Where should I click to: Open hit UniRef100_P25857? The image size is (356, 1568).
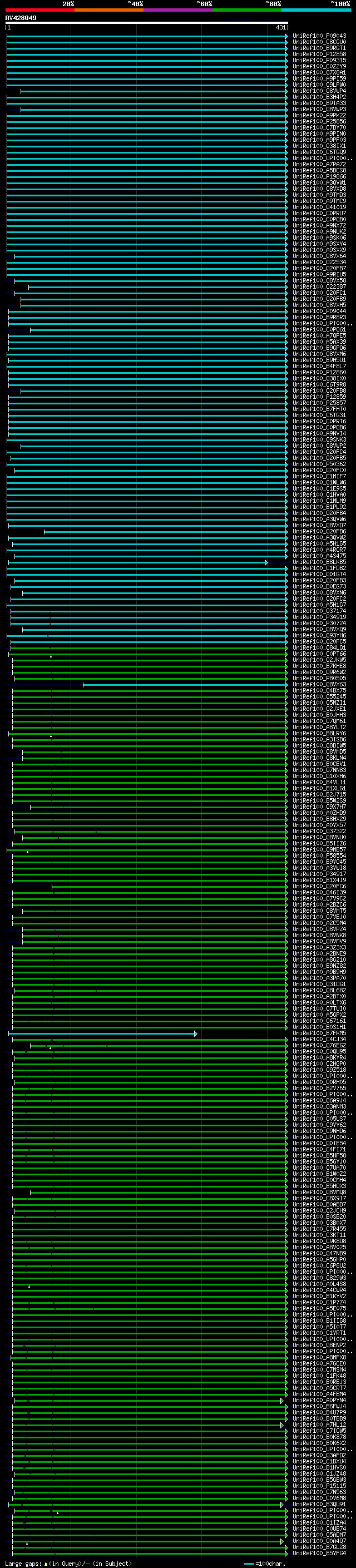pyautogui.click(x=319, y=403)
